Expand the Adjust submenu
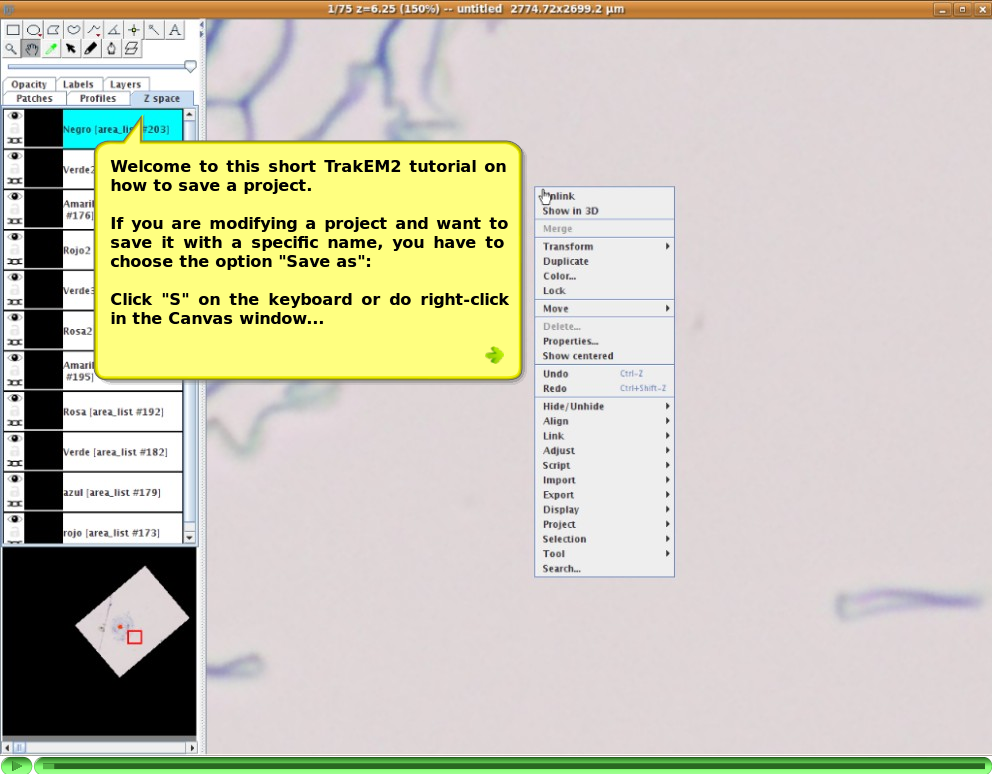The width and height of the screenshot is (992, 774). [604, 451]
